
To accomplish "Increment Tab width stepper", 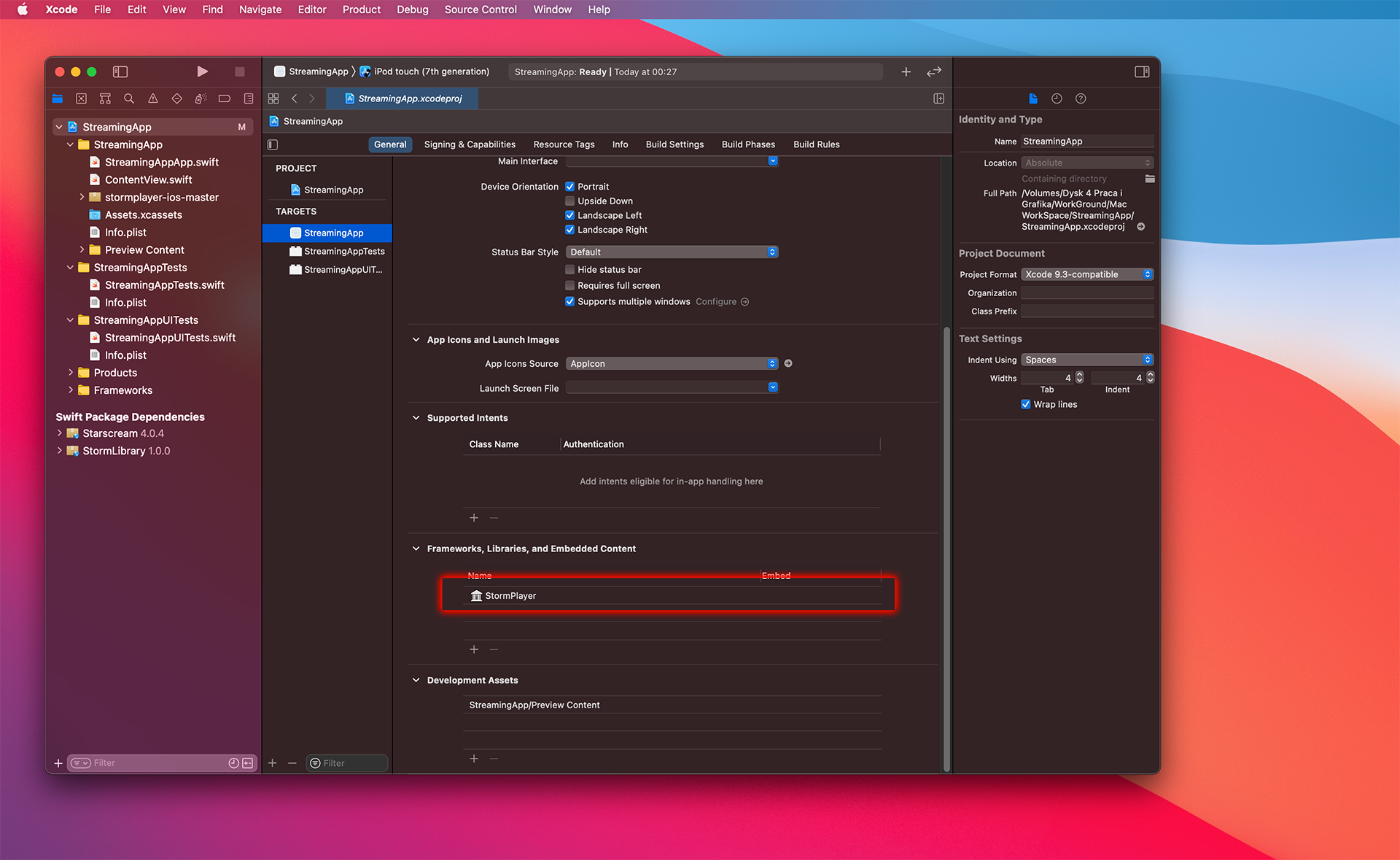I will click(1080, 375).
